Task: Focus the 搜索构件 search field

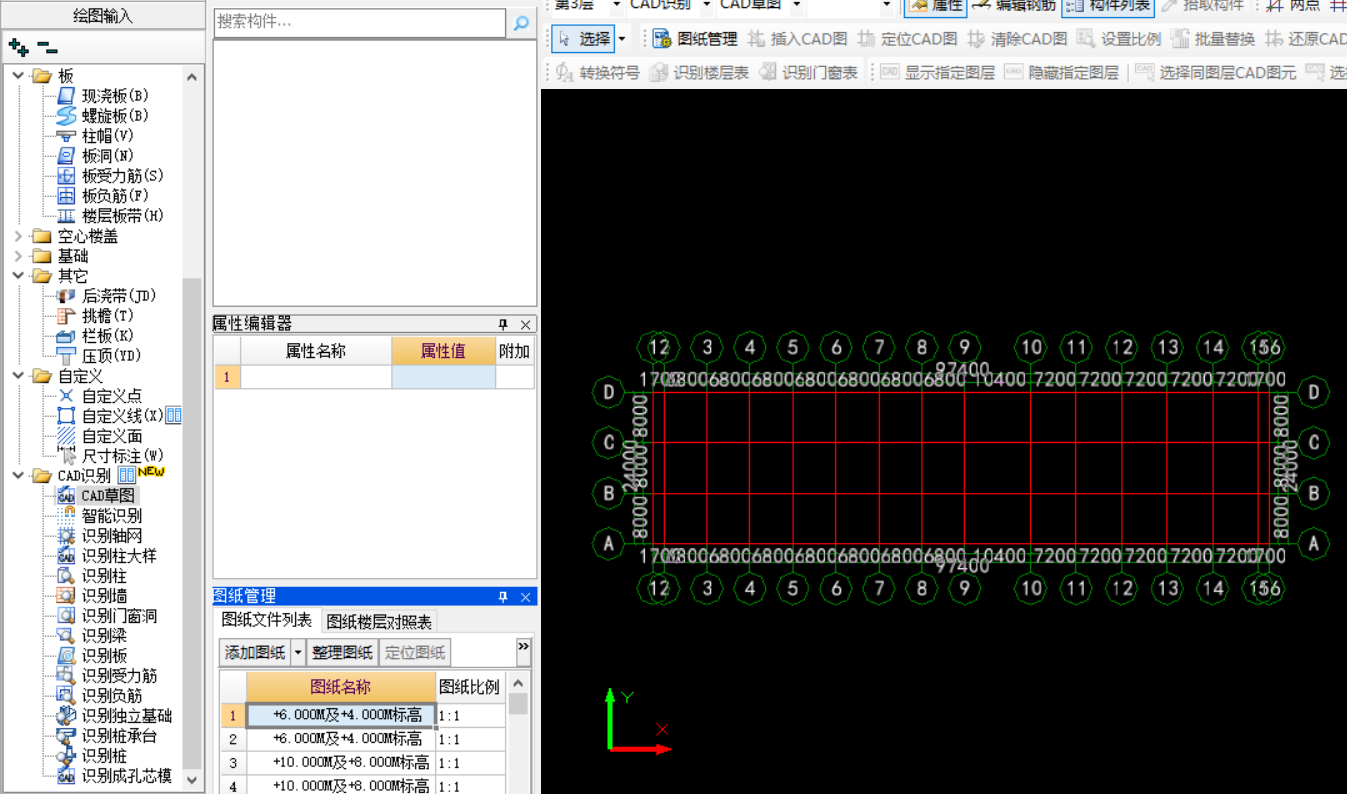Action: point(360,22)
